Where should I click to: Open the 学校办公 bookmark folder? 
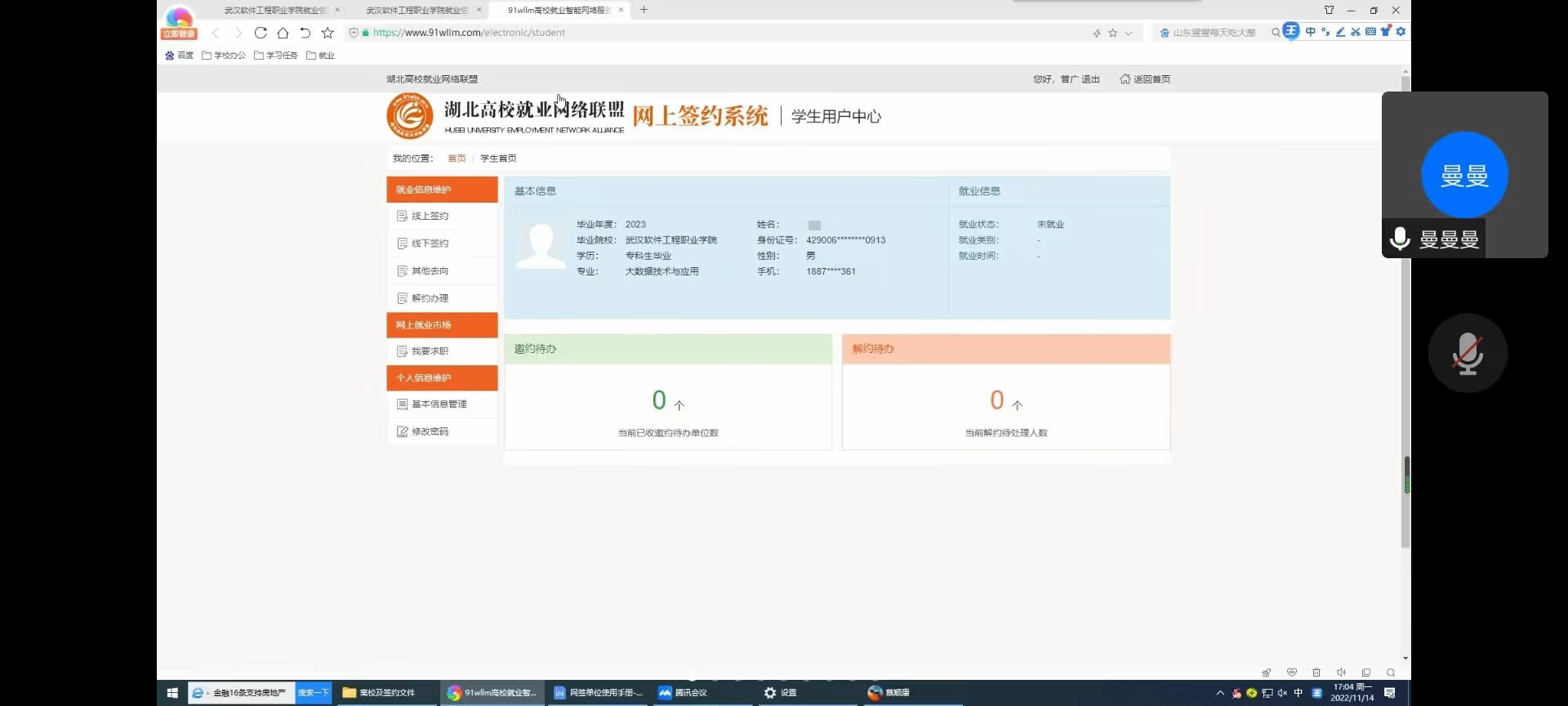(224, 56)
